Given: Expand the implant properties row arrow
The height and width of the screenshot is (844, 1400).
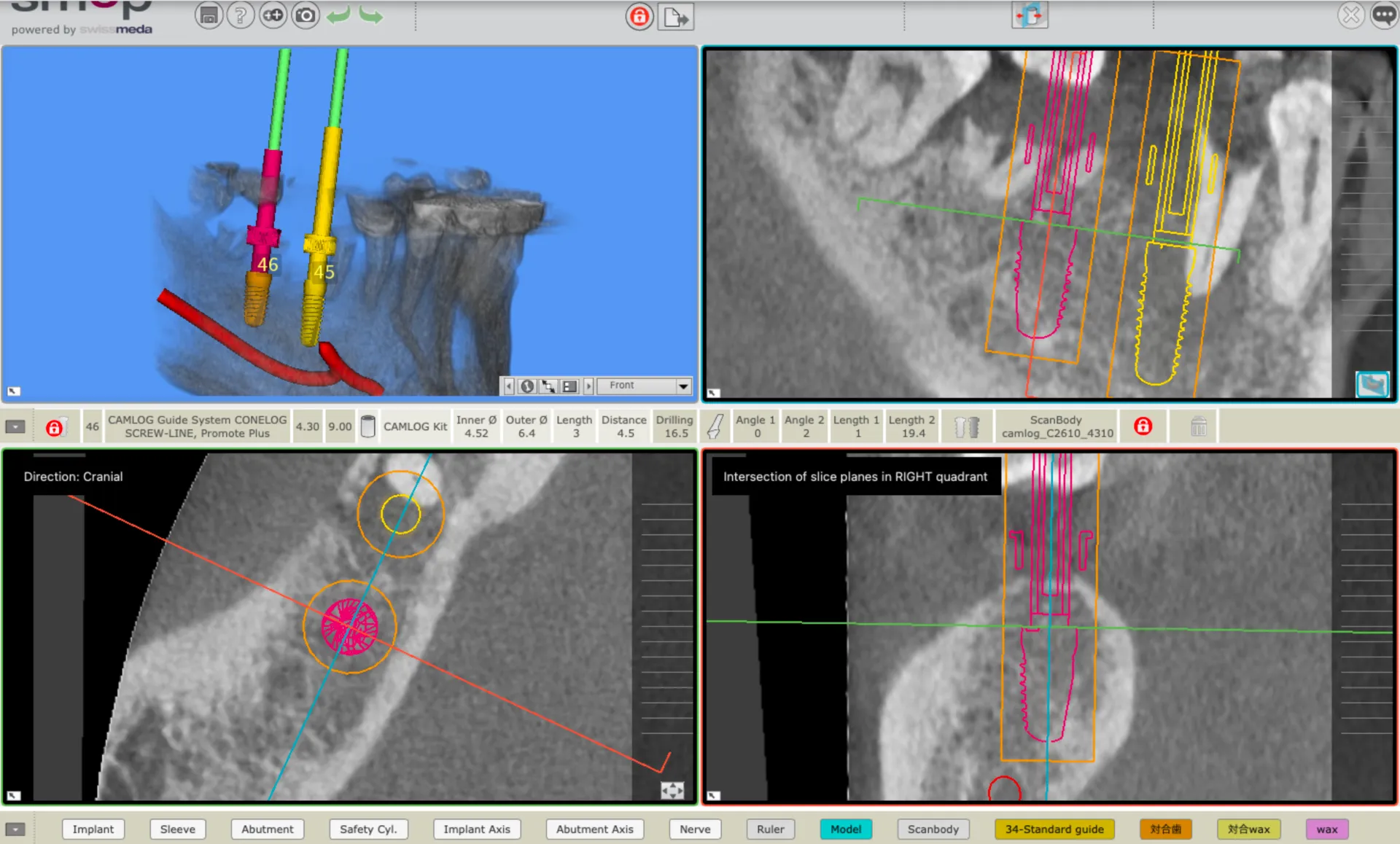Looking at the screenshot, I should pos(15,427).
